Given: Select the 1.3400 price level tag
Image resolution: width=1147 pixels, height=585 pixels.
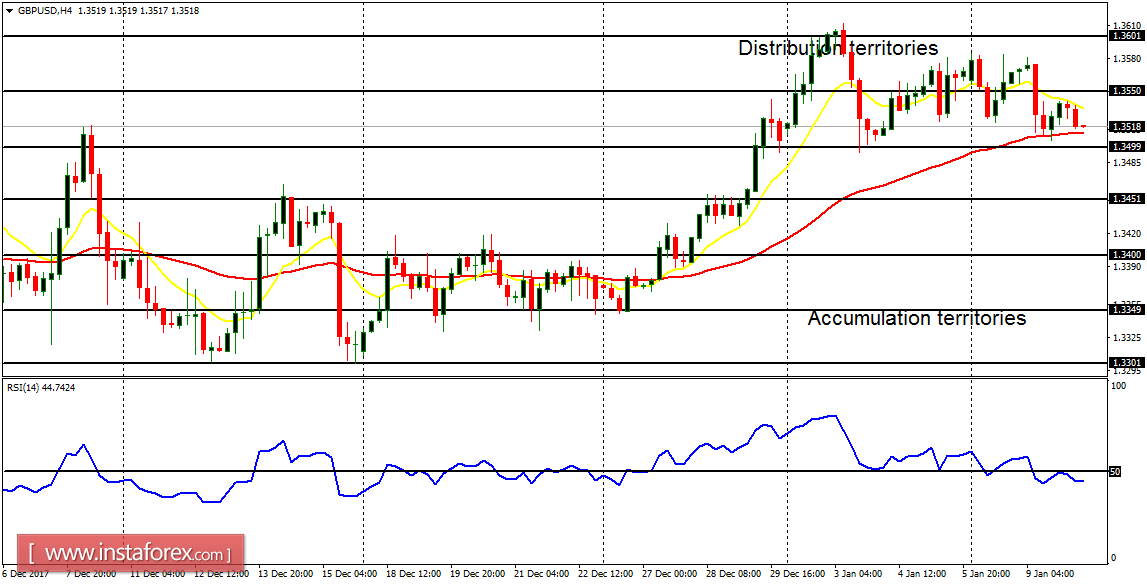Looking at the screenshot, I should (x=1128, y=254).
